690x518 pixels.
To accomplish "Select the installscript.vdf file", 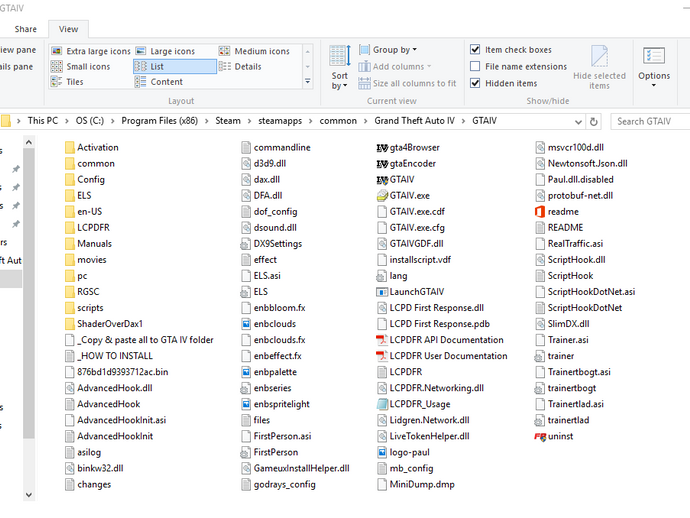I will coord(415,260).
